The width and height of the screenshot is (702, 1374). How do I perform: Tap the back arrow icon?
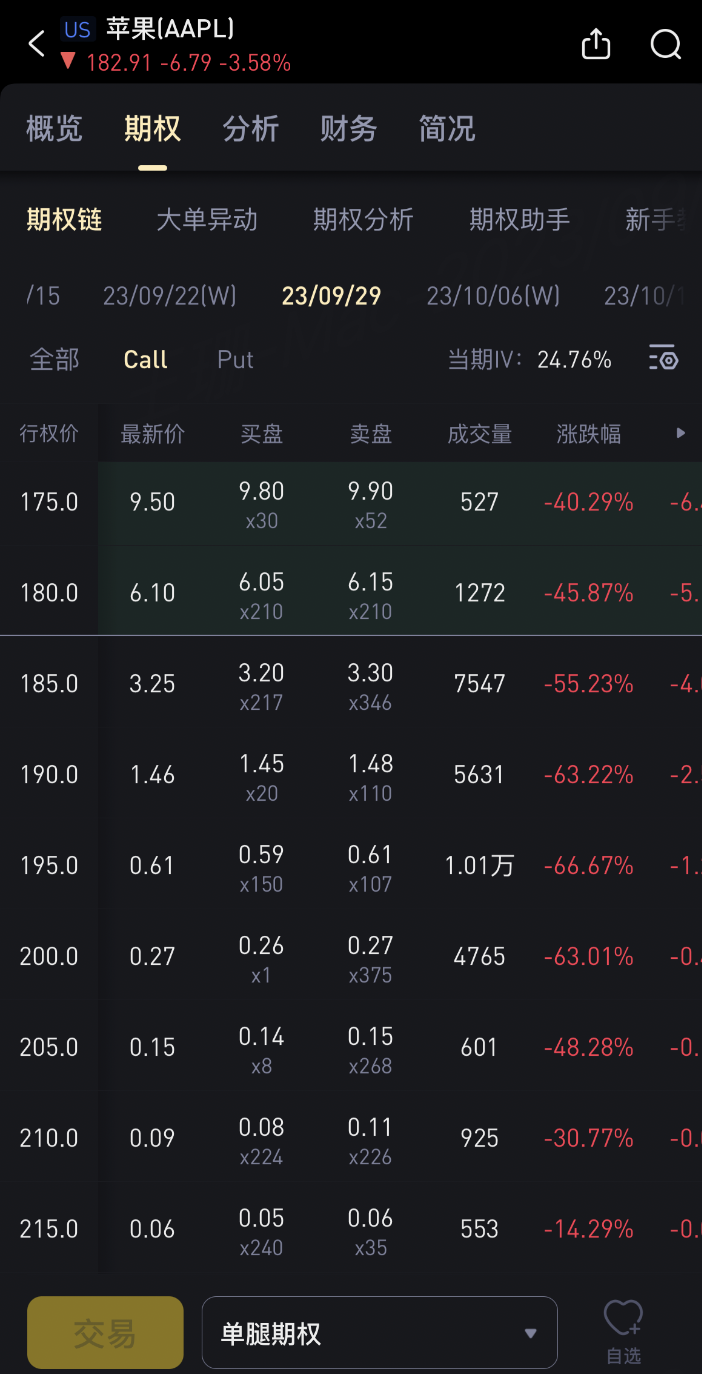point(37,44)
